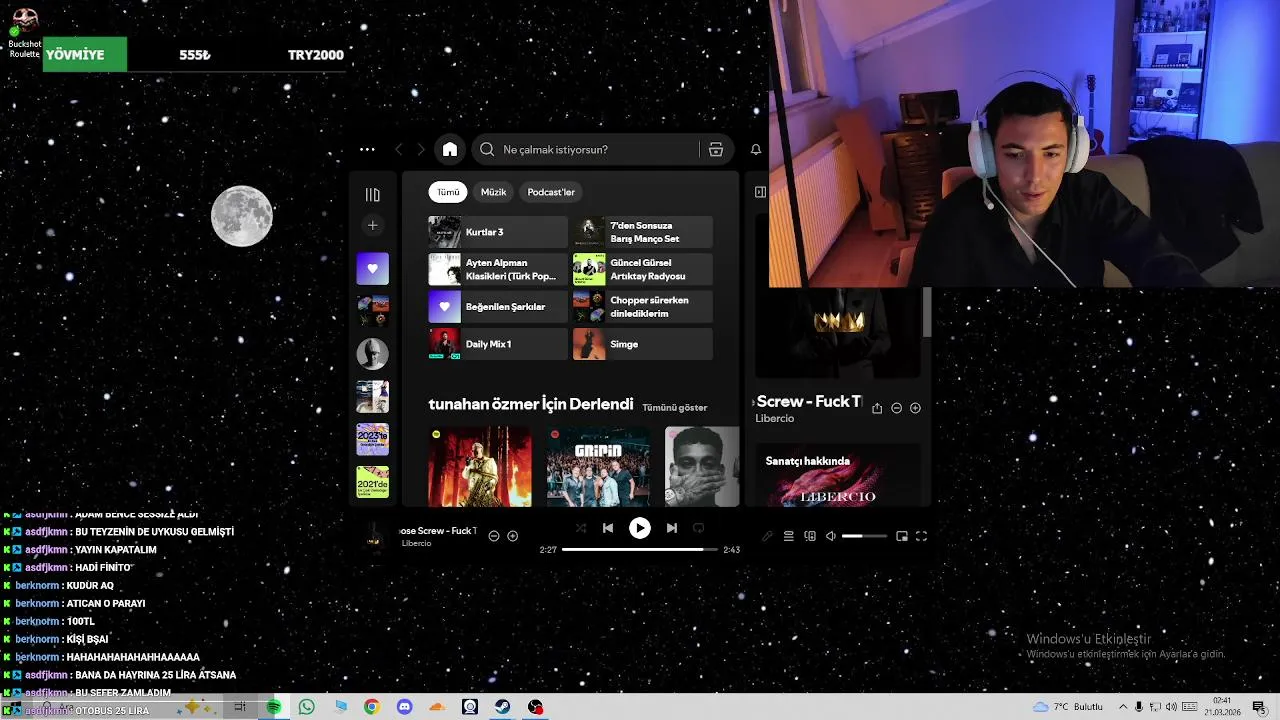Add song to playlist via player bar plus
The image size is (1280, 720).
click(x=513, y=536)
